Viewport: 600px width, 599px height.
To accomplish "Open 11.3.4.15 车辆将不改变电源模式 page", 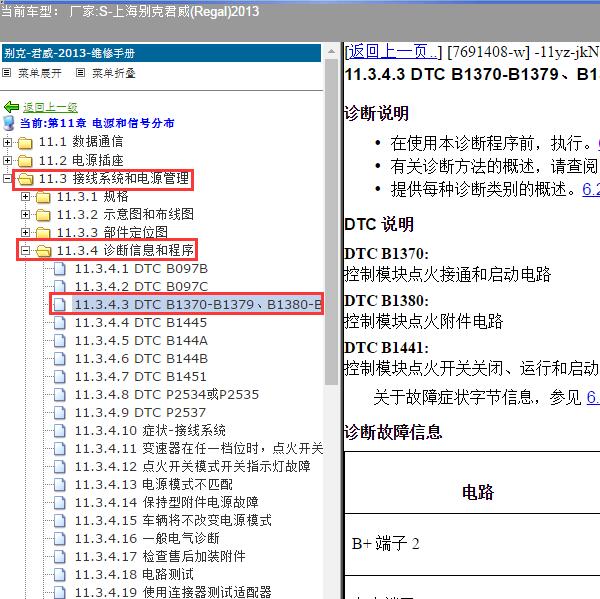I will (x=173, y=521).
